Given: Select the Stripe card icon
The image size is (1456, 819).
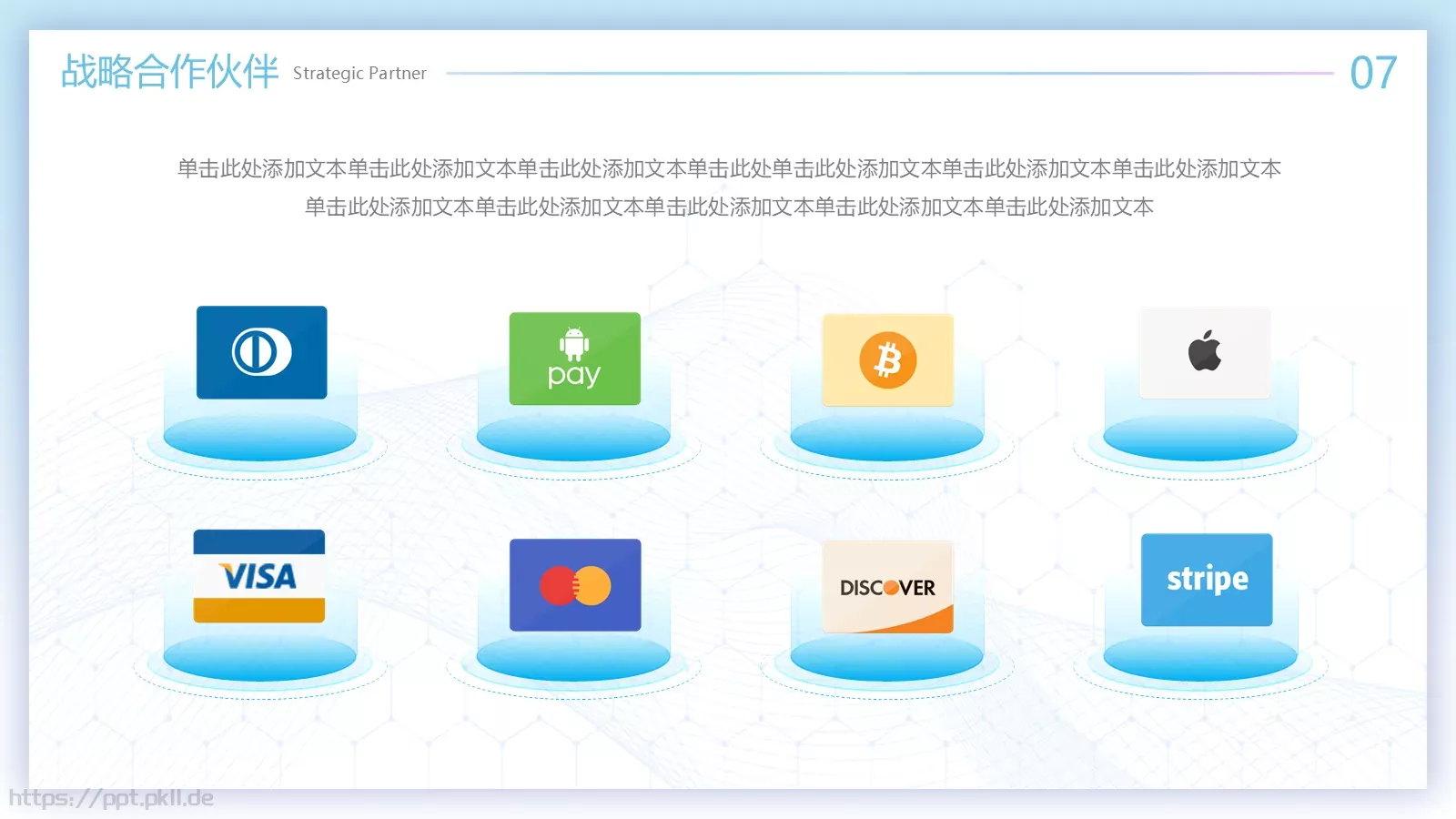Looking at the screenshot, I should [x=1207, y=580].
